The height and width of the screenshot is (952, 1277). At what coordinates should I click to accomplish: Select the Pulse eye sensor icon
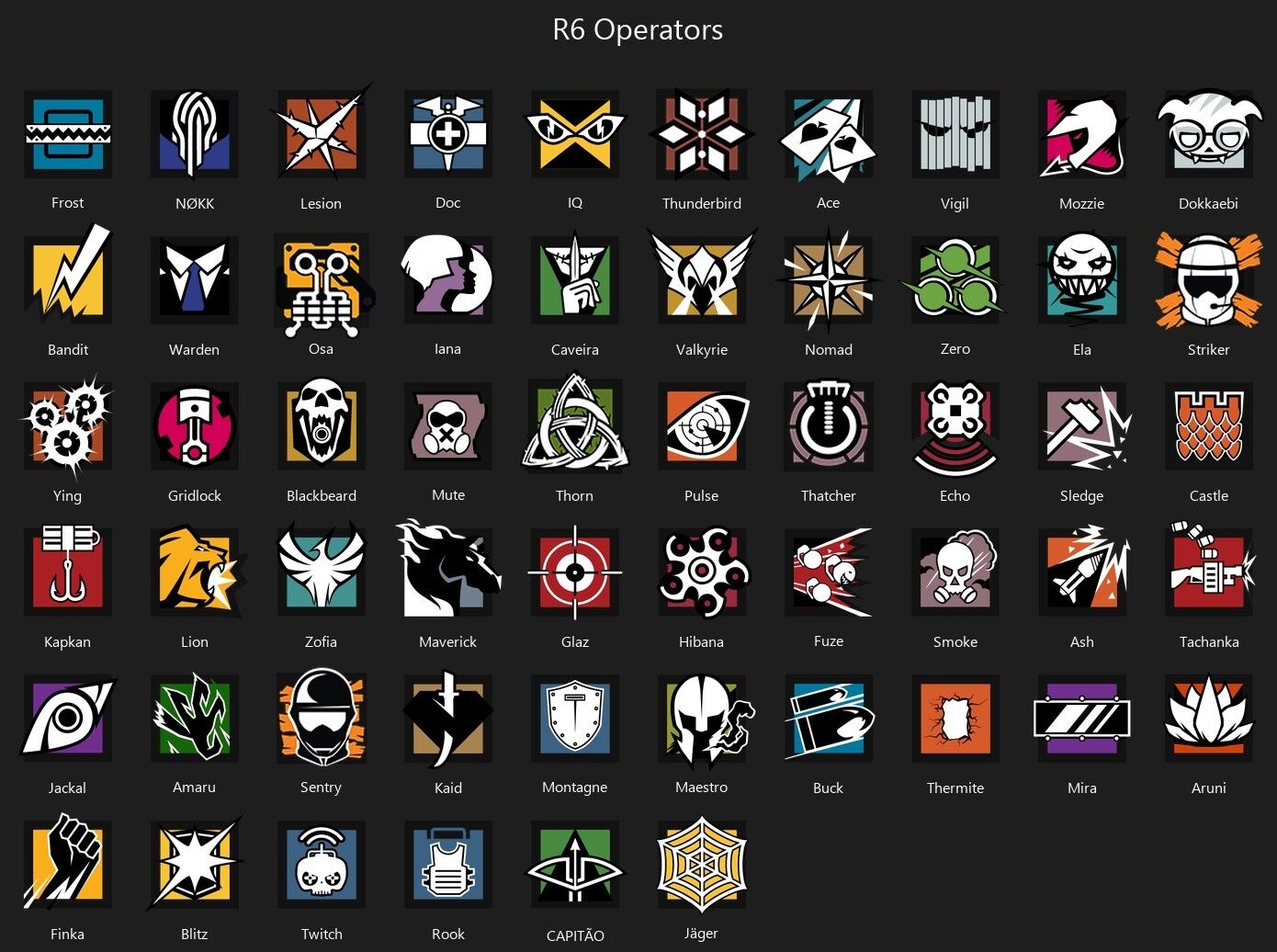[x=703, y=425]
